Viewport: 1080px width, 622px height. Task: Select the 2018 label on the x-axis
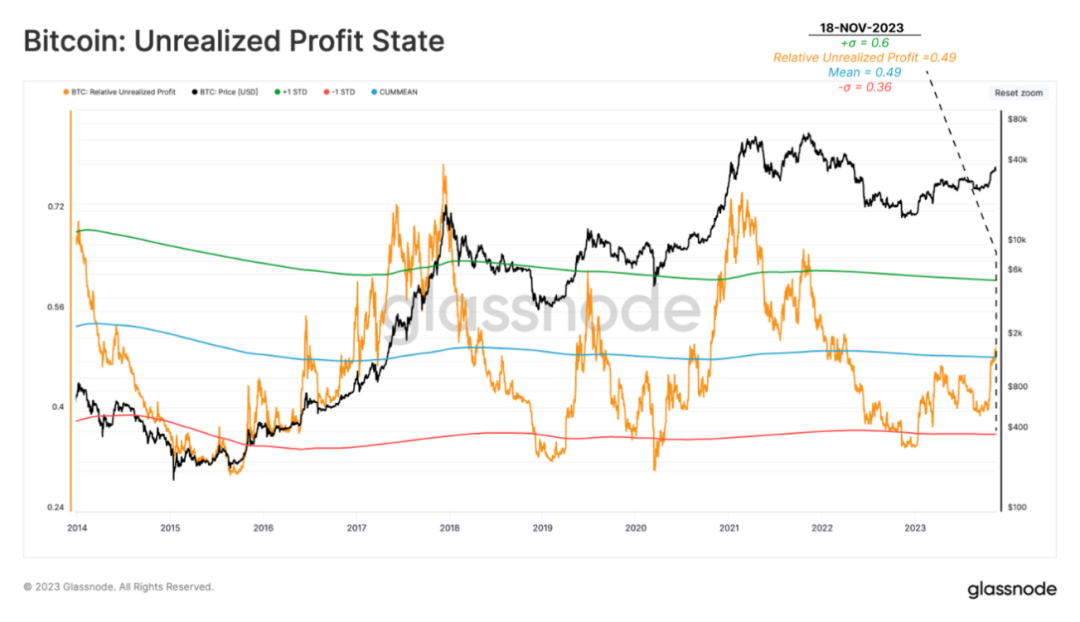(x=449, y=528)
